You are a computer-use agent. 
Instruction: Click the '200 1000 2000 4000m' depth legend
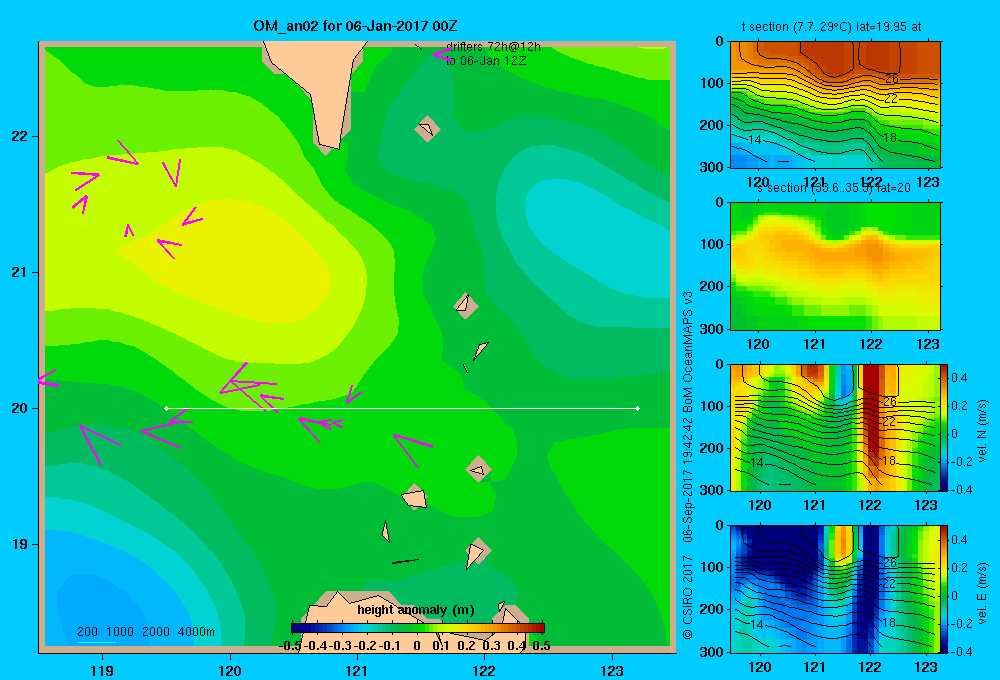[145, 632]
